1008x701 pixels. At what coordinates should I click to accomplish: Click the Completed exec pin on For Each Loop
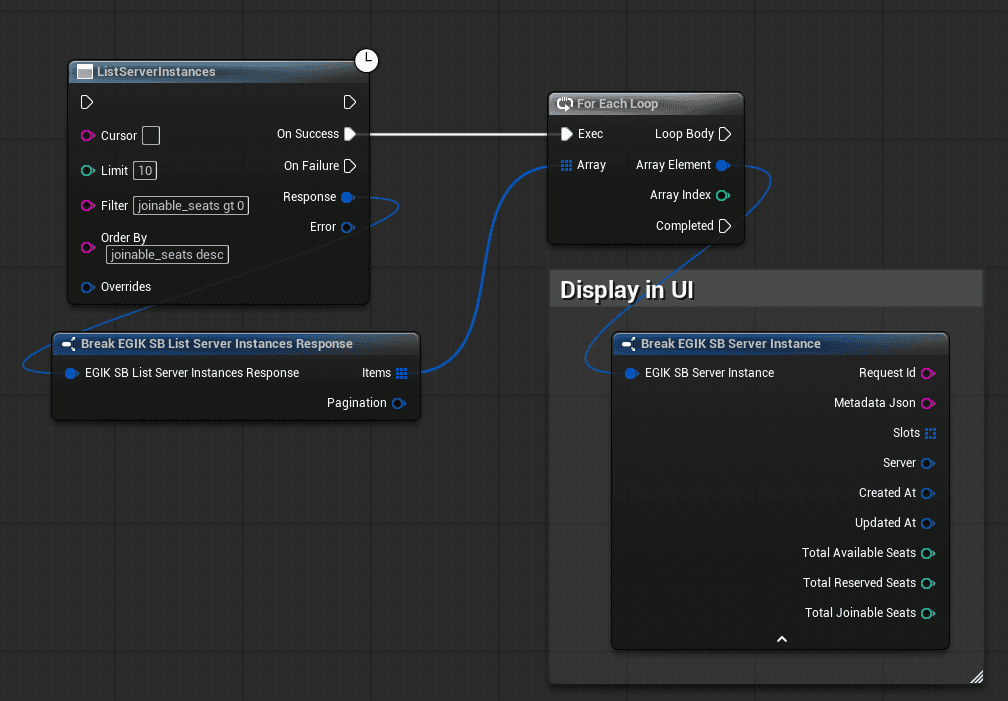pos(726,226)
